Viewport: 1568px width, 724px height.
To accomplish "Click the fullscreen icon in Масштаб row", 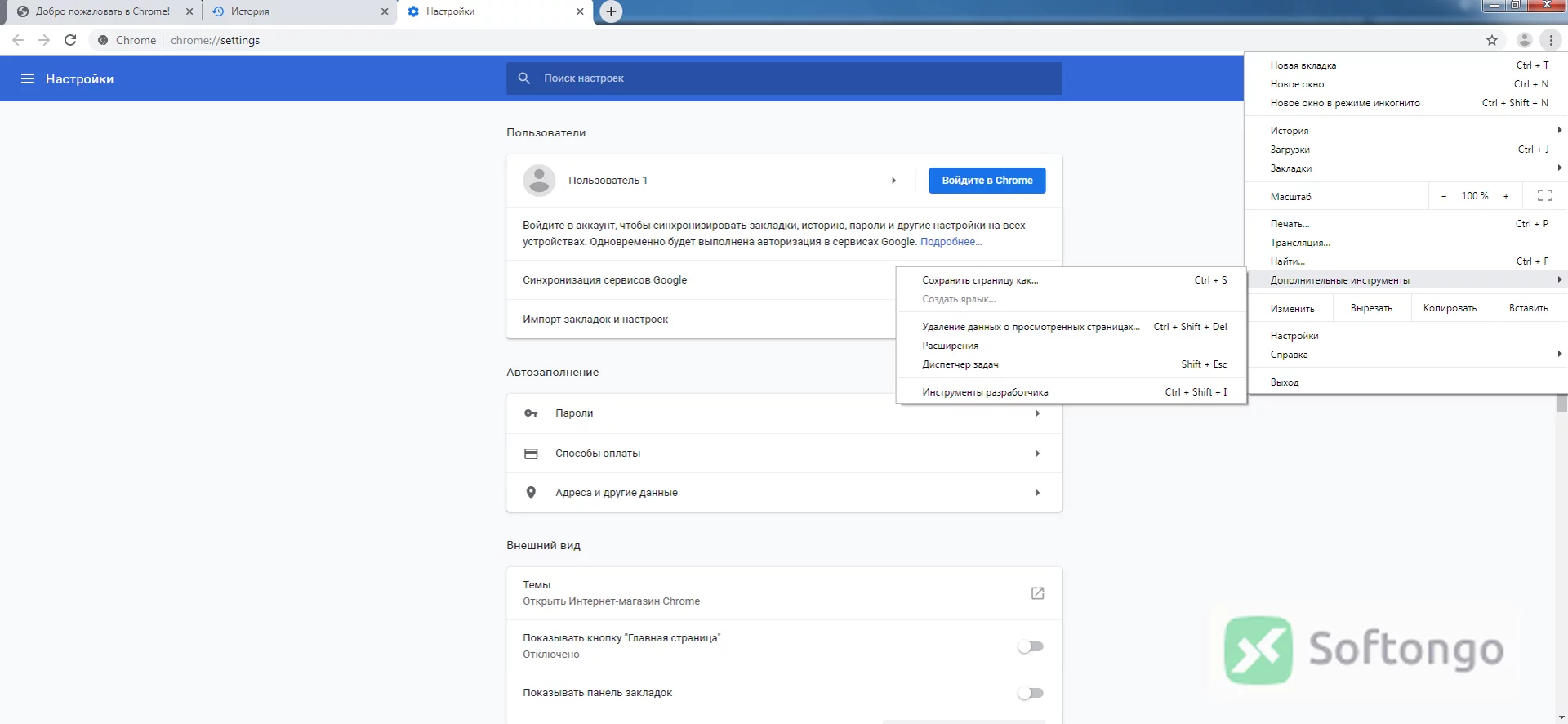I will (1545, 196).
